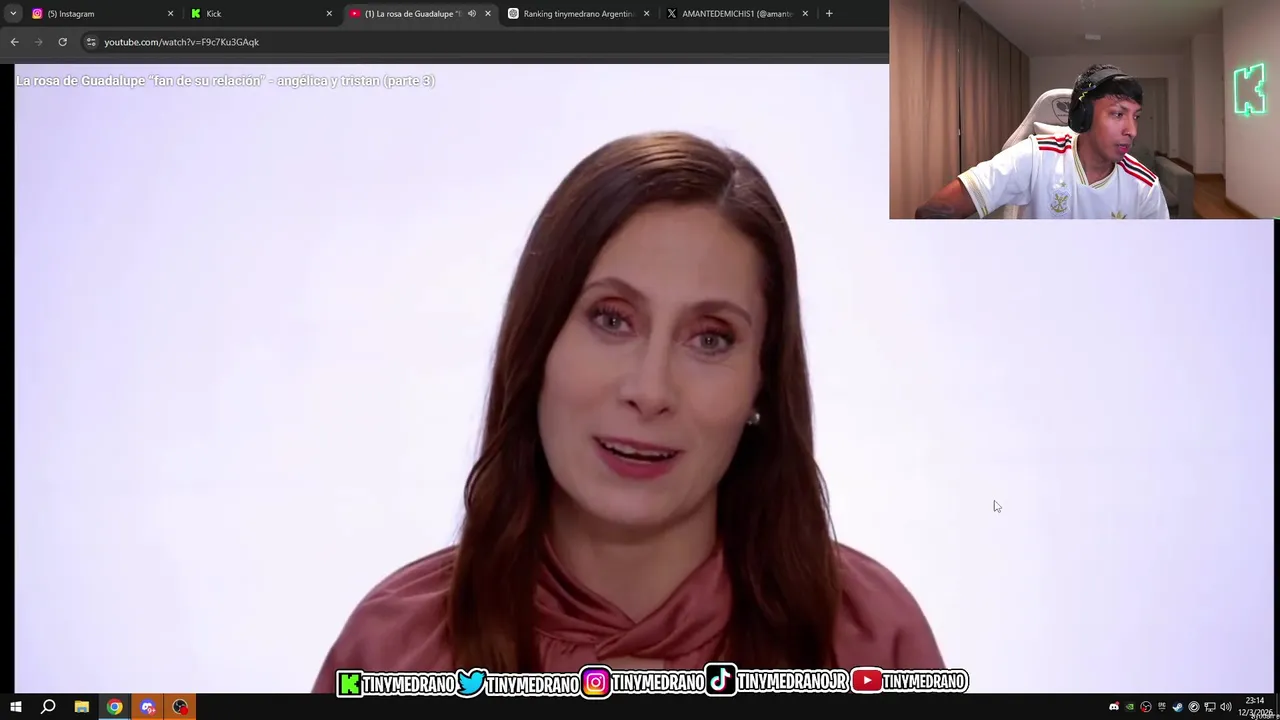The image size is (1280, 720).
Task: Mute the La rosa de Guadalupe tab audio
Action: (472, 13)
